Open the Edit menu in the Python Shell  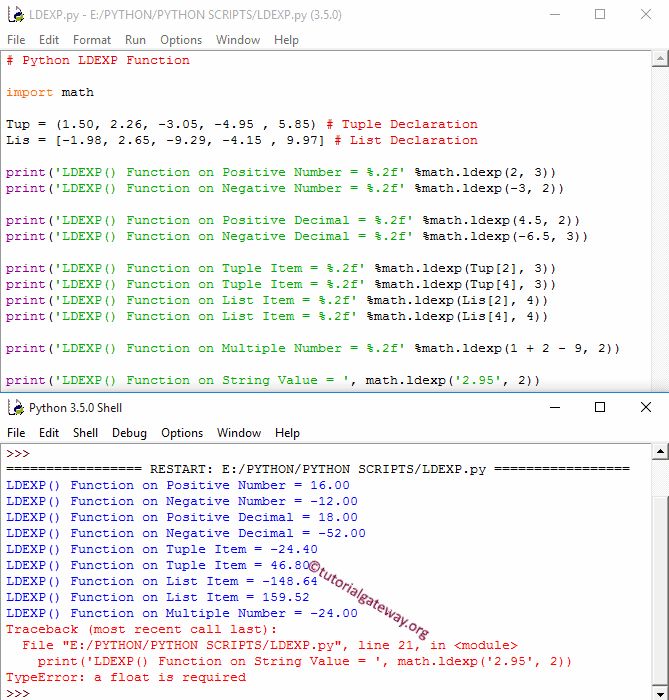(x=49, y=433)
